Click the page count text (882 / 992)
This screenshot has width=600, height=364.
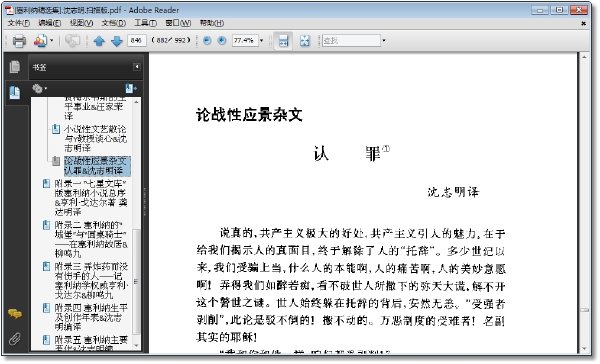coord(171,40)
